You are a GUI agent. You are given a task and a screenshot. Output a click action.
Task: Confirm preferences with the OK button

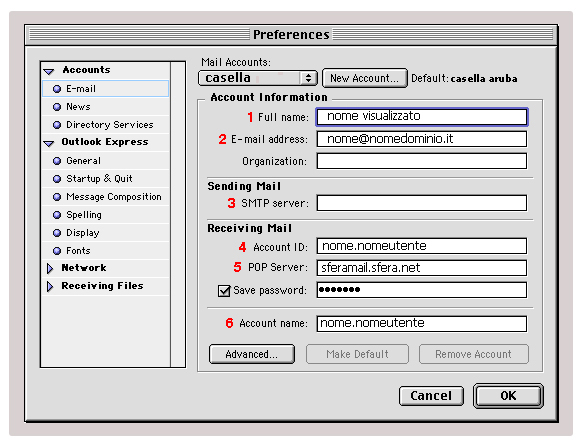pyautogui.click(x=508, y=396)
